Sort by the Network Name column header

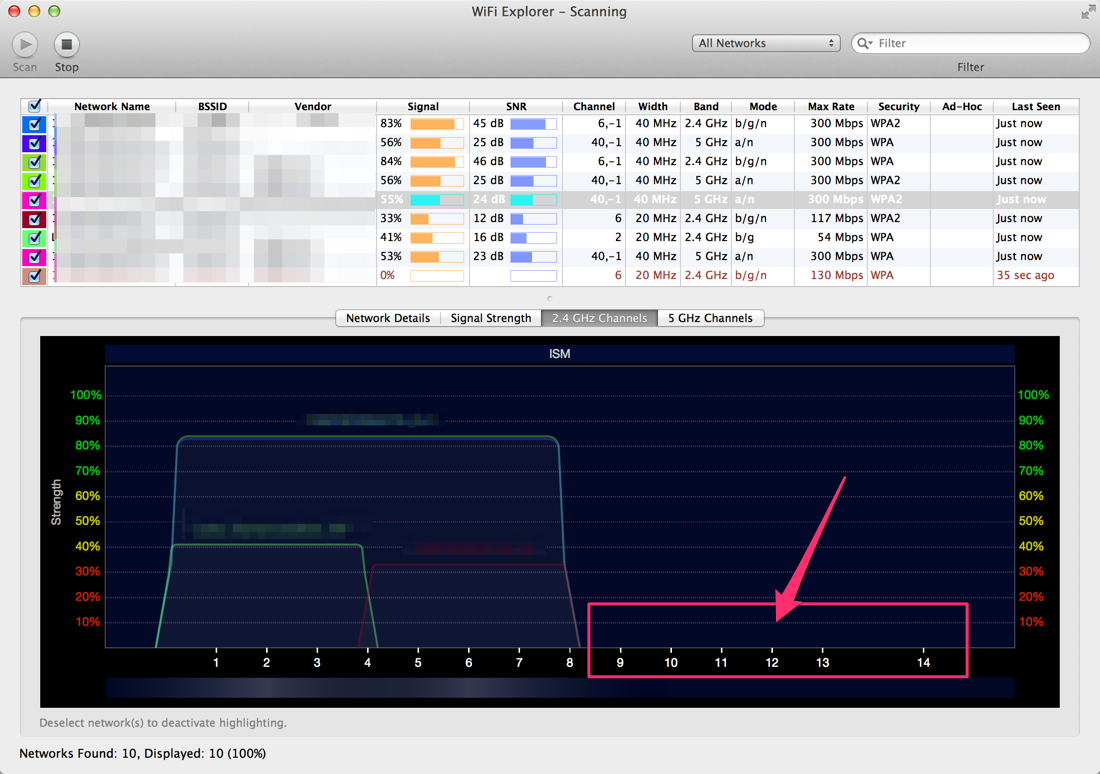point(112,106)
